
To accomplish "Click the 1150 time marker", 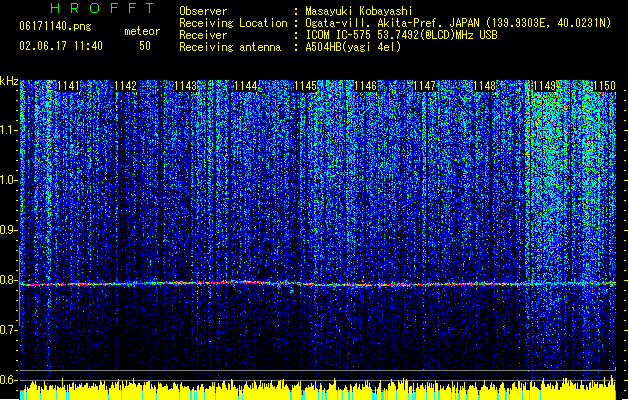I will 604,86.
